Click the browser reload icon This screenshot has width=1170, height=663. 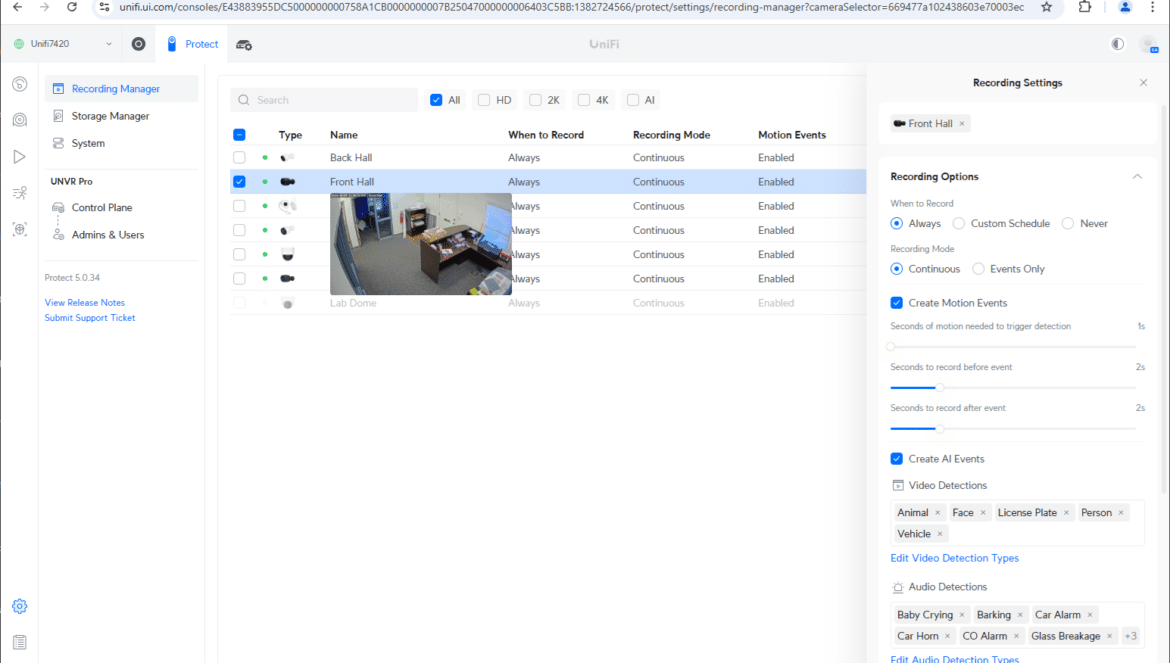click(x=72, y=7)
